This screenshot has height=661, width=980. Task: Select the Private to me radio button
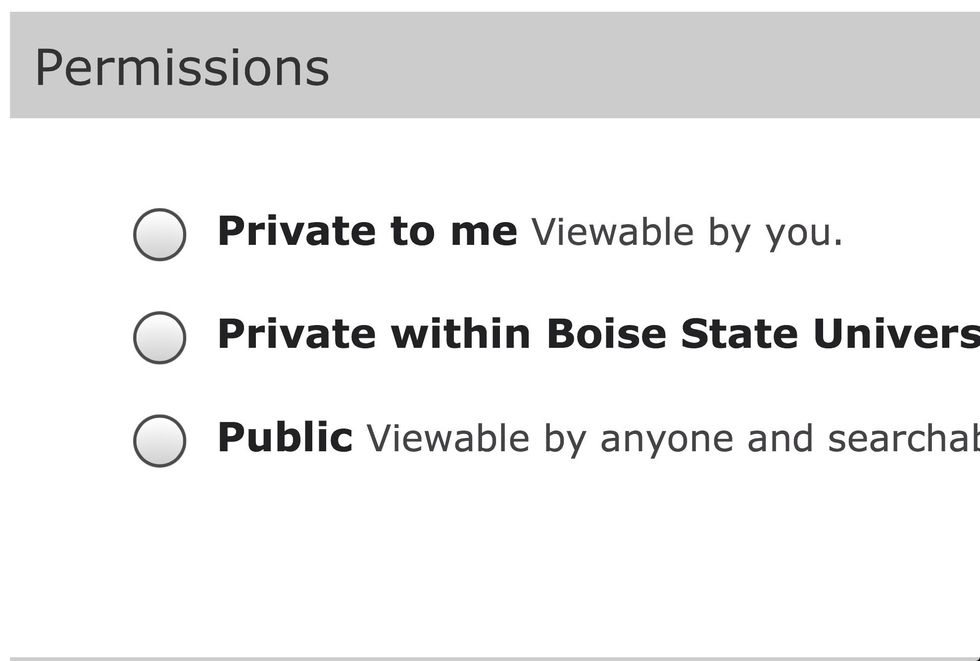(160, 235)
